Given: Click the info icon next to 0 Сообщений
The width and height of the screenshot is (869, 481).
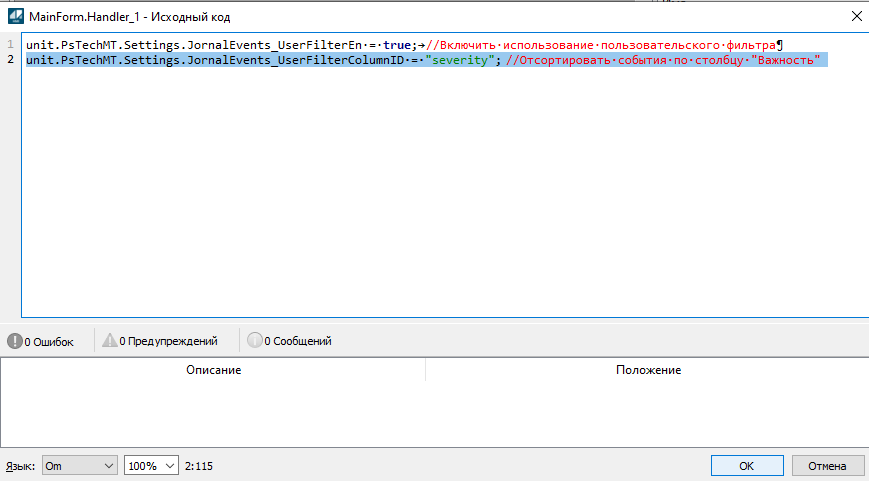Looking at the screenshot, I should point(254,341).
